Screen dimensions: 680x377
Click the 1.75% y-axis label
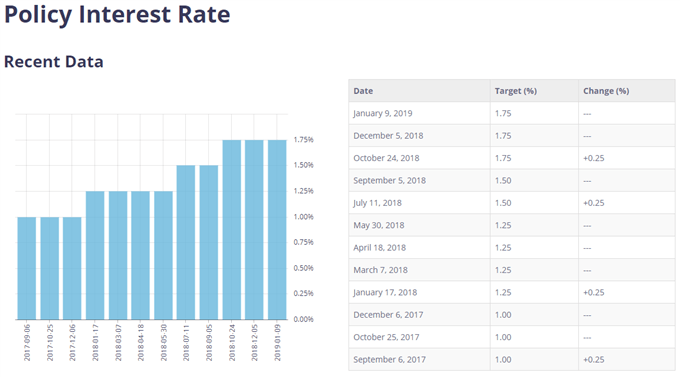pyautogui.click(x=304, y=140)
